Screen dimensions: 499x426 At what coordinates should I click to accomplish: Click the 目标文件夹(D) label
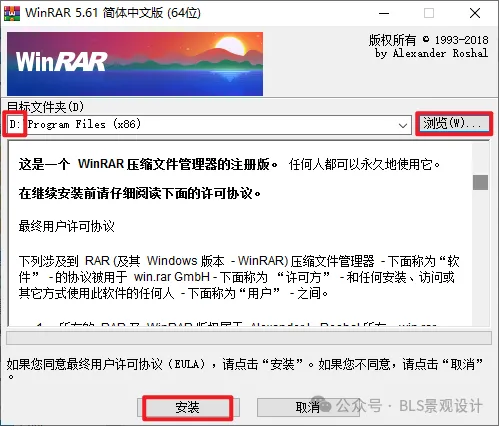point(46,107)
